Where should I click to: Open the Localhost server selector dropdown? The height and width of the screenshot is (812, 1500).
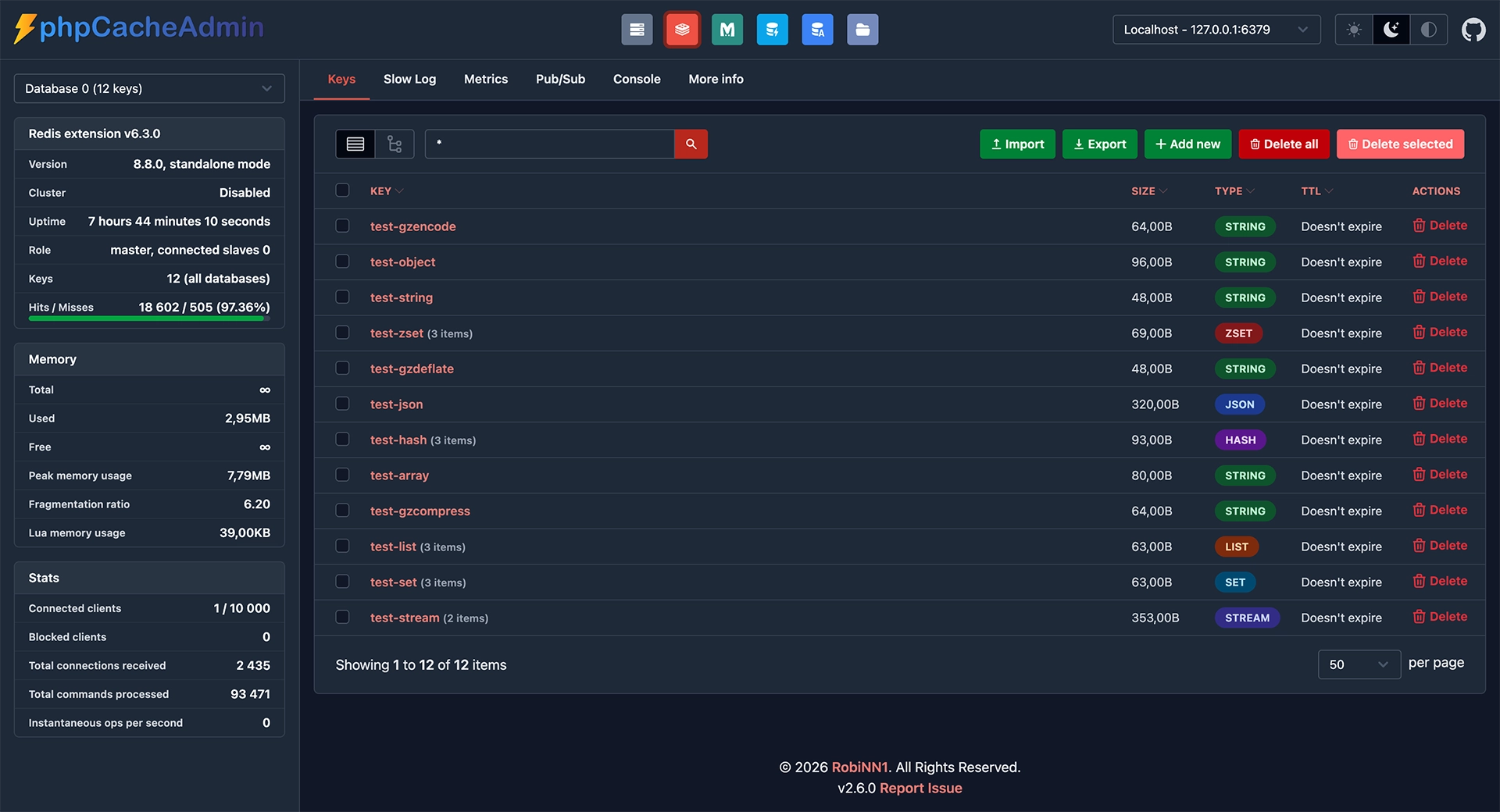(1216, 30)
